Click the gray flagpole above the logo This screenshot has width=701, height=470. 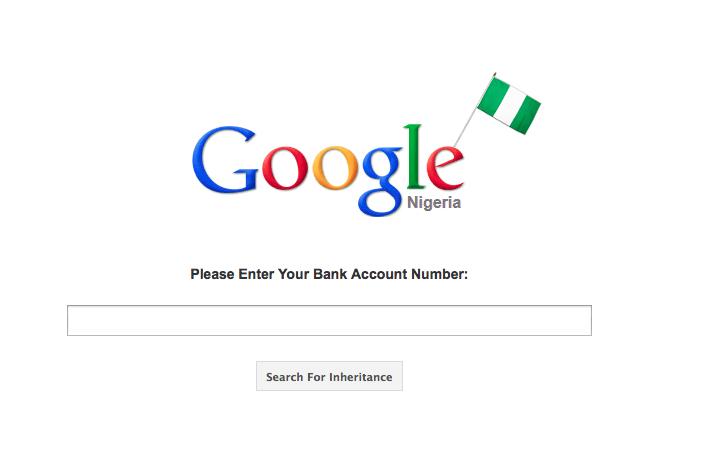[474, 110]
